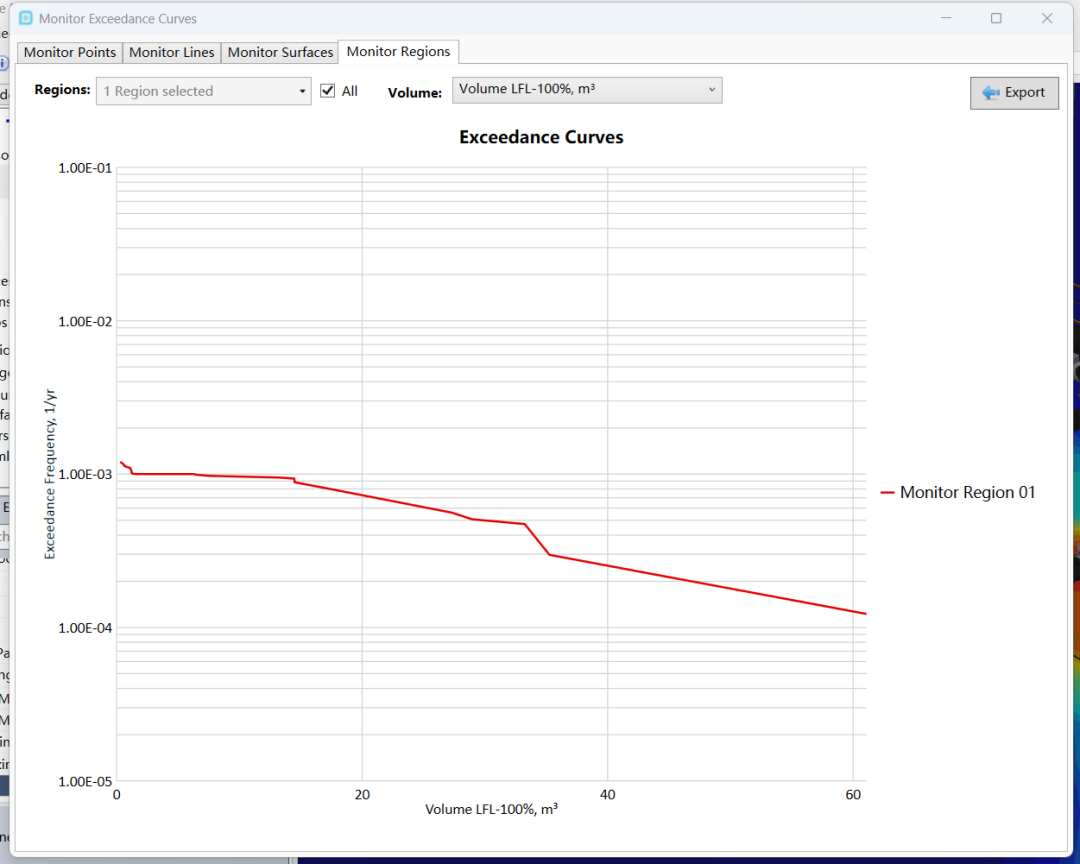1080x864 pixels.
Task: Click the Monitor Exceedance Curves title text
Action: coord(118,19)
